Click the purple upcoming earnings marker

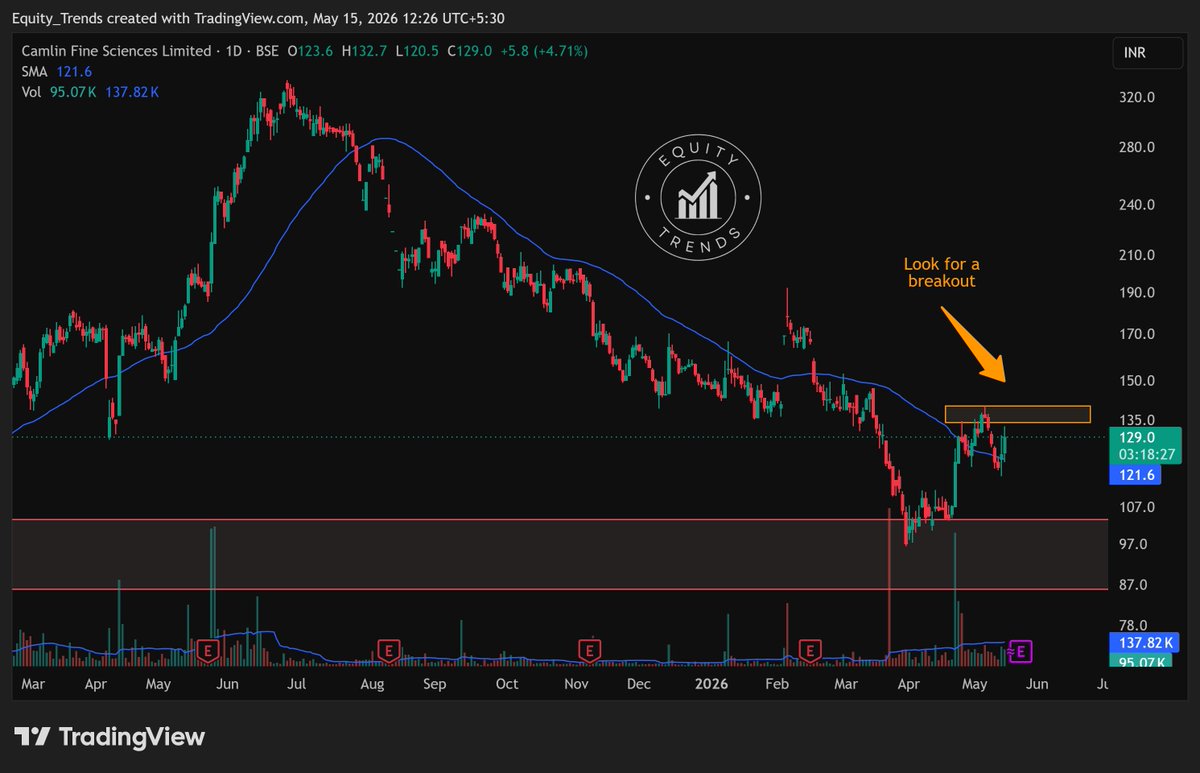tap(1023, 652)
